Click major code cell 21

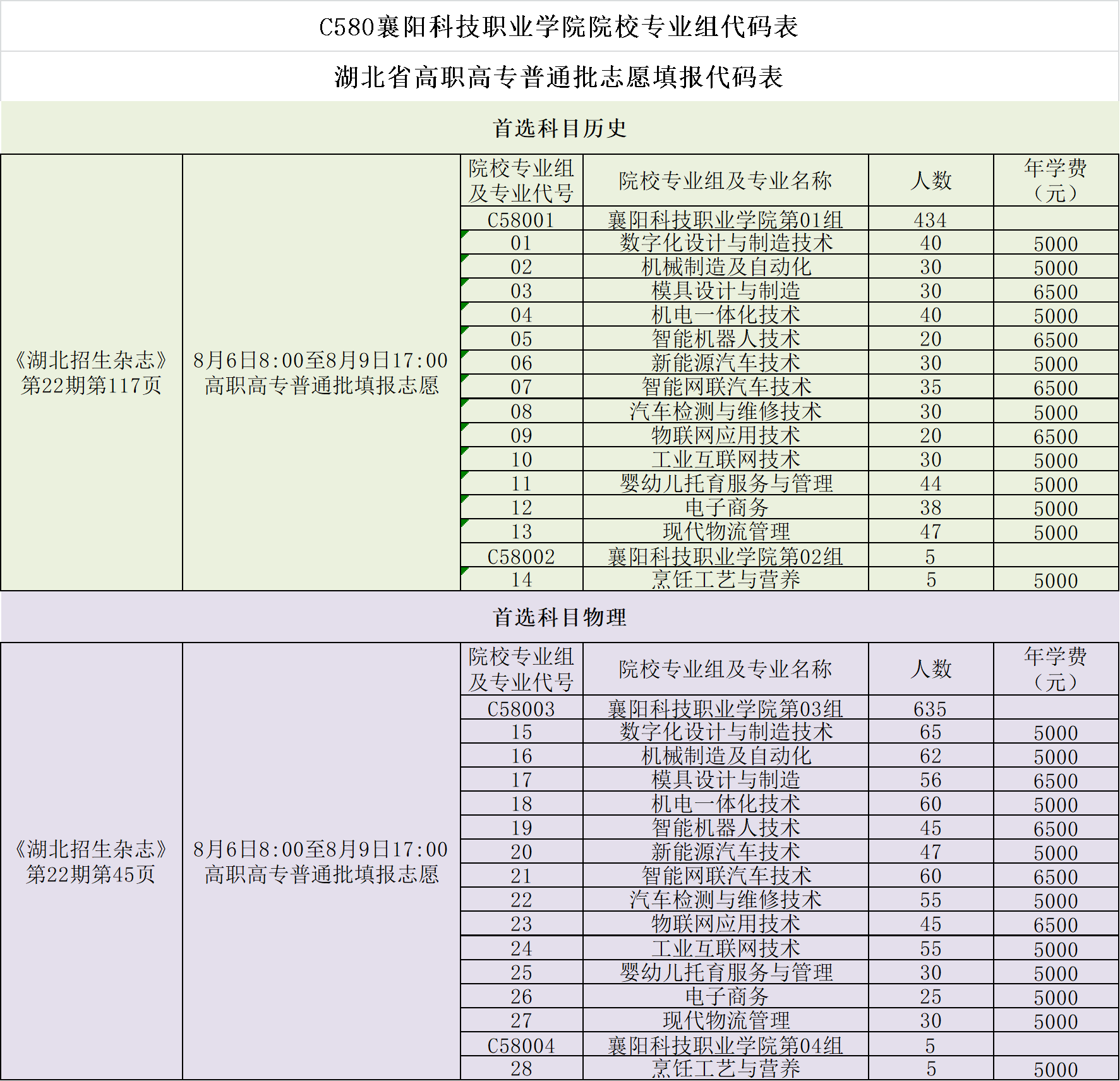pyautogui.click(x=521, y=876)
